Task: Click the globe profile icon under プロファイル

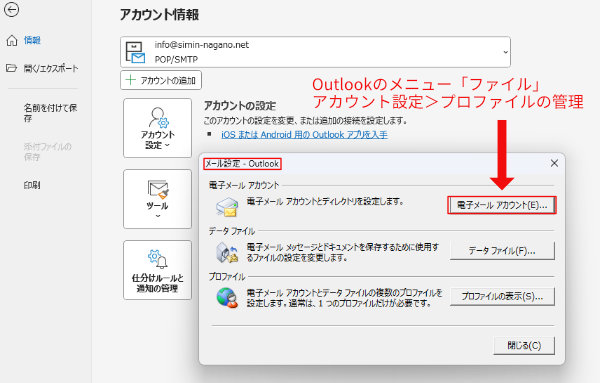Action: [x=227, y=298]
